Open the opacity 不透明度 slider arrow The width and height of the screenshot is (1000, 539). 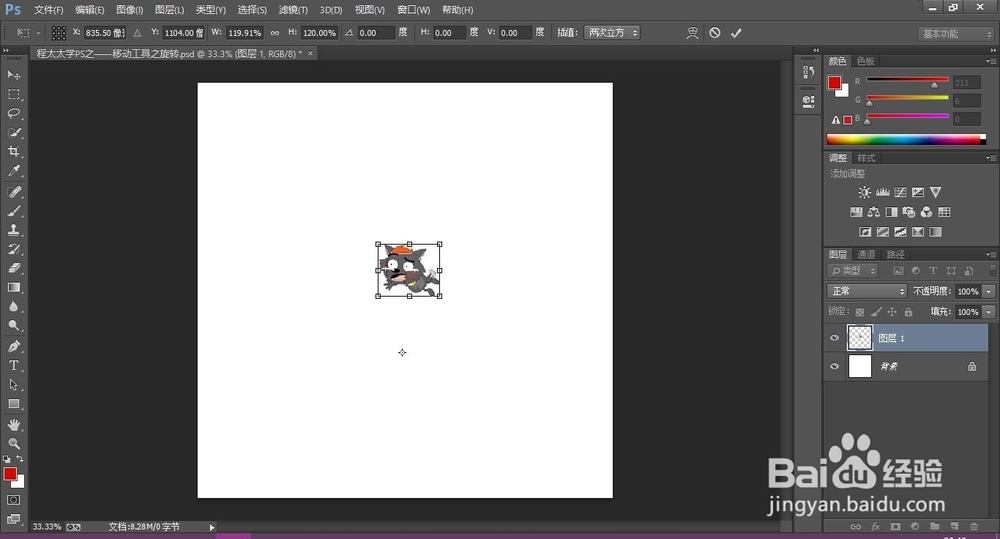[989, 291]
